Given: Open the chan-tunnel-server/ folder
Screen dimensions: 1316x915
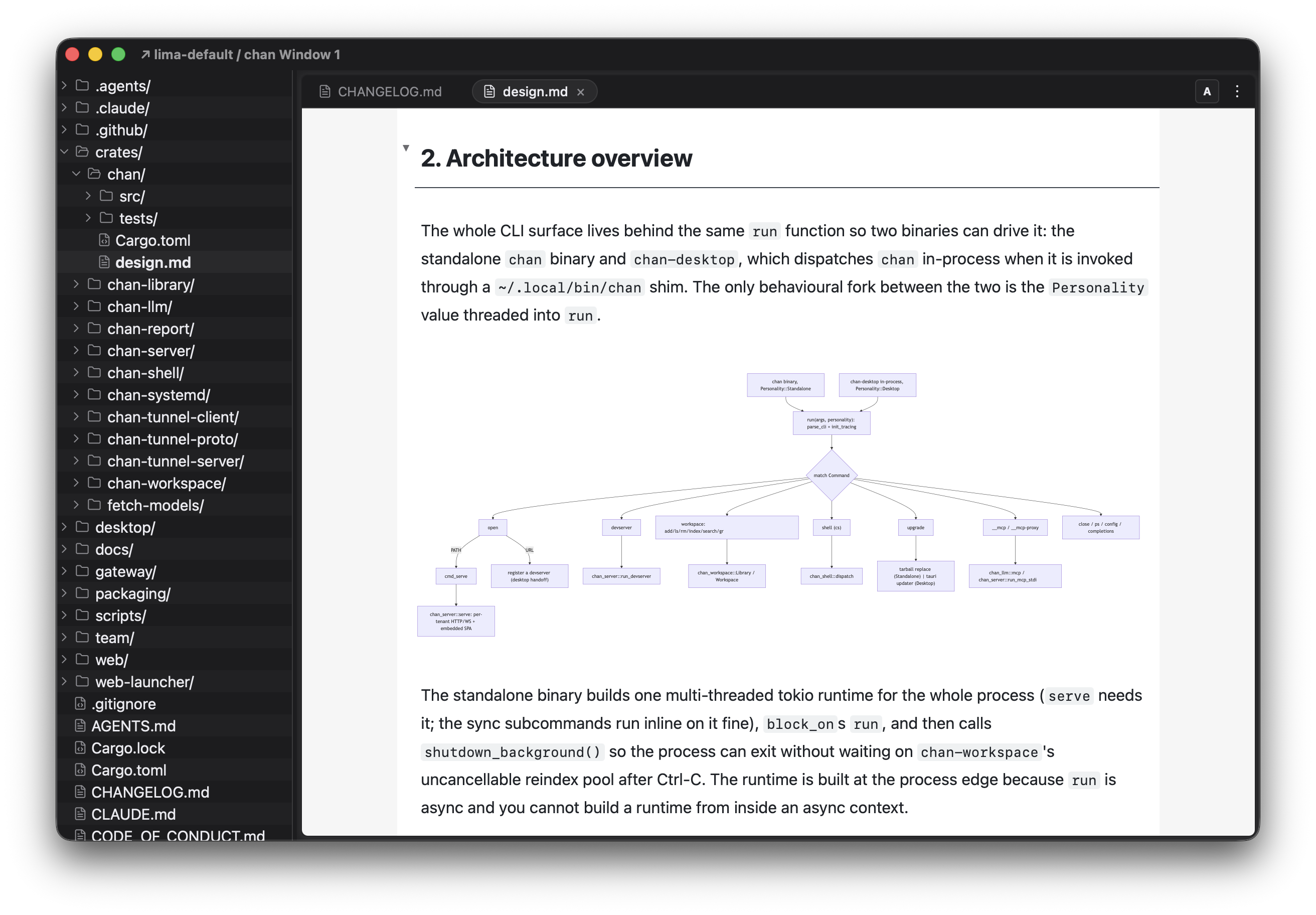Looking at the screenshot, I should click(175, 461).
